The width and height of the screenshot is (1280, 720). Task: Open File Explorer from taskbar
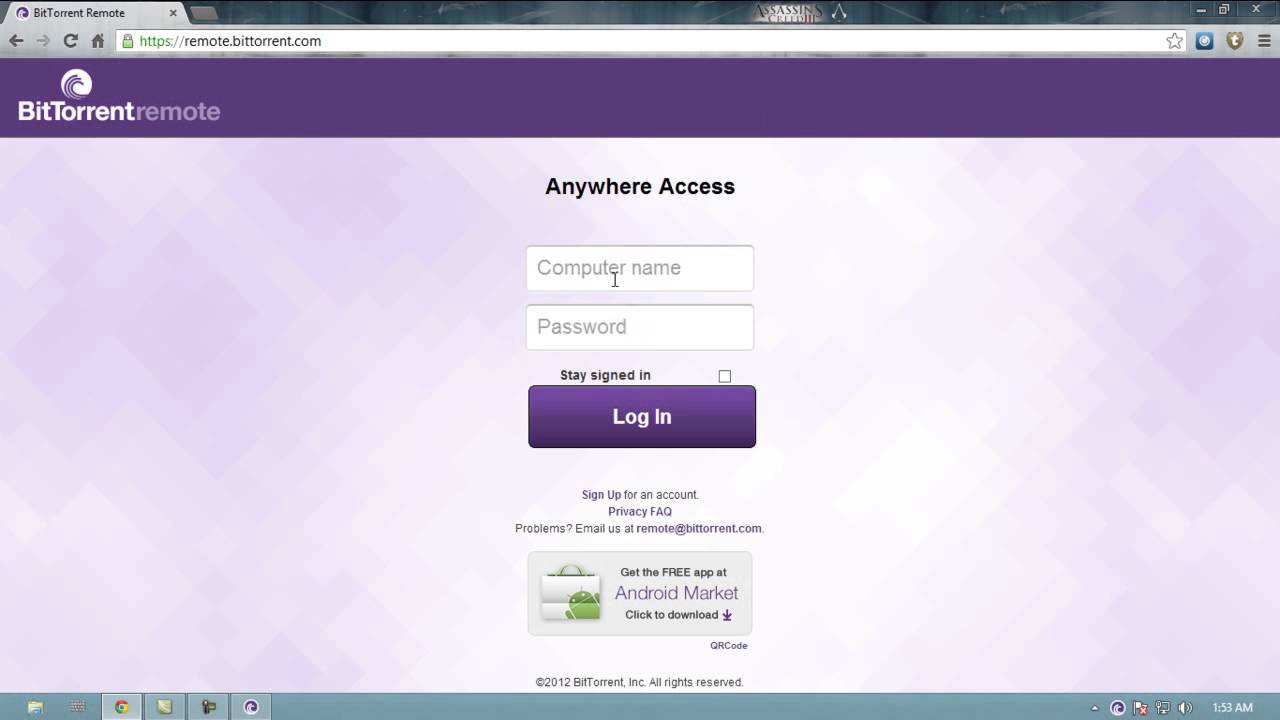tap(36, 707)
